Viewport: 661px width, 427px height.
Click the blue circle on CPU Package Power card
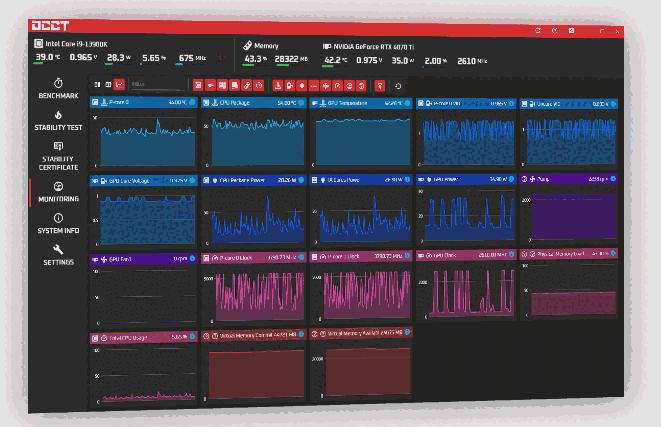pos(301,180)
